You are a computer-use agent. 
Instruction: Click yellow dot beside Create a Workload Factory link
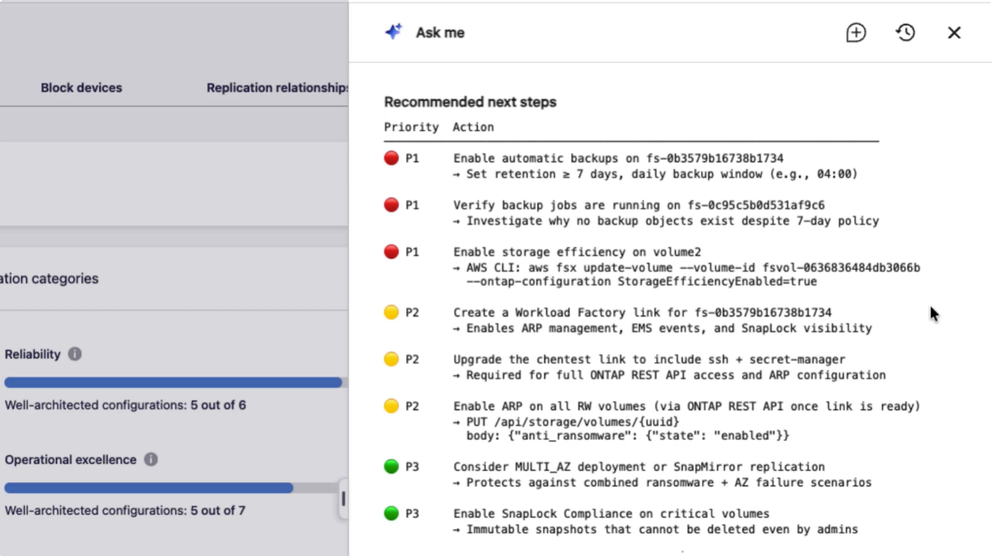391,312
